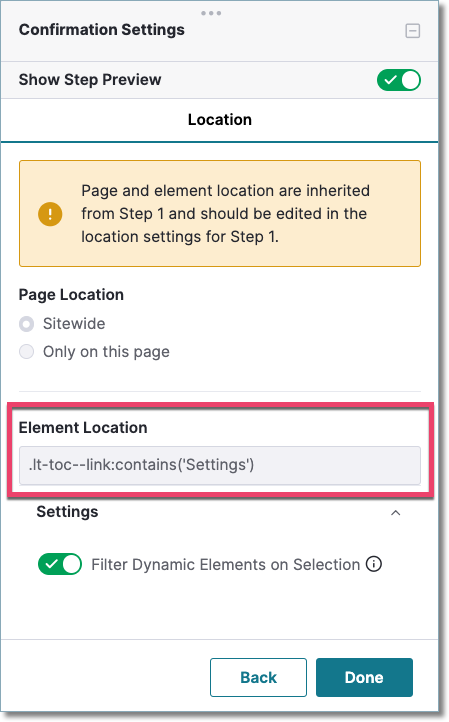Click the white checkmark inside Show Step Preview switch
Image resolution: width=449 pixels, height=722 pixels.
390,80
